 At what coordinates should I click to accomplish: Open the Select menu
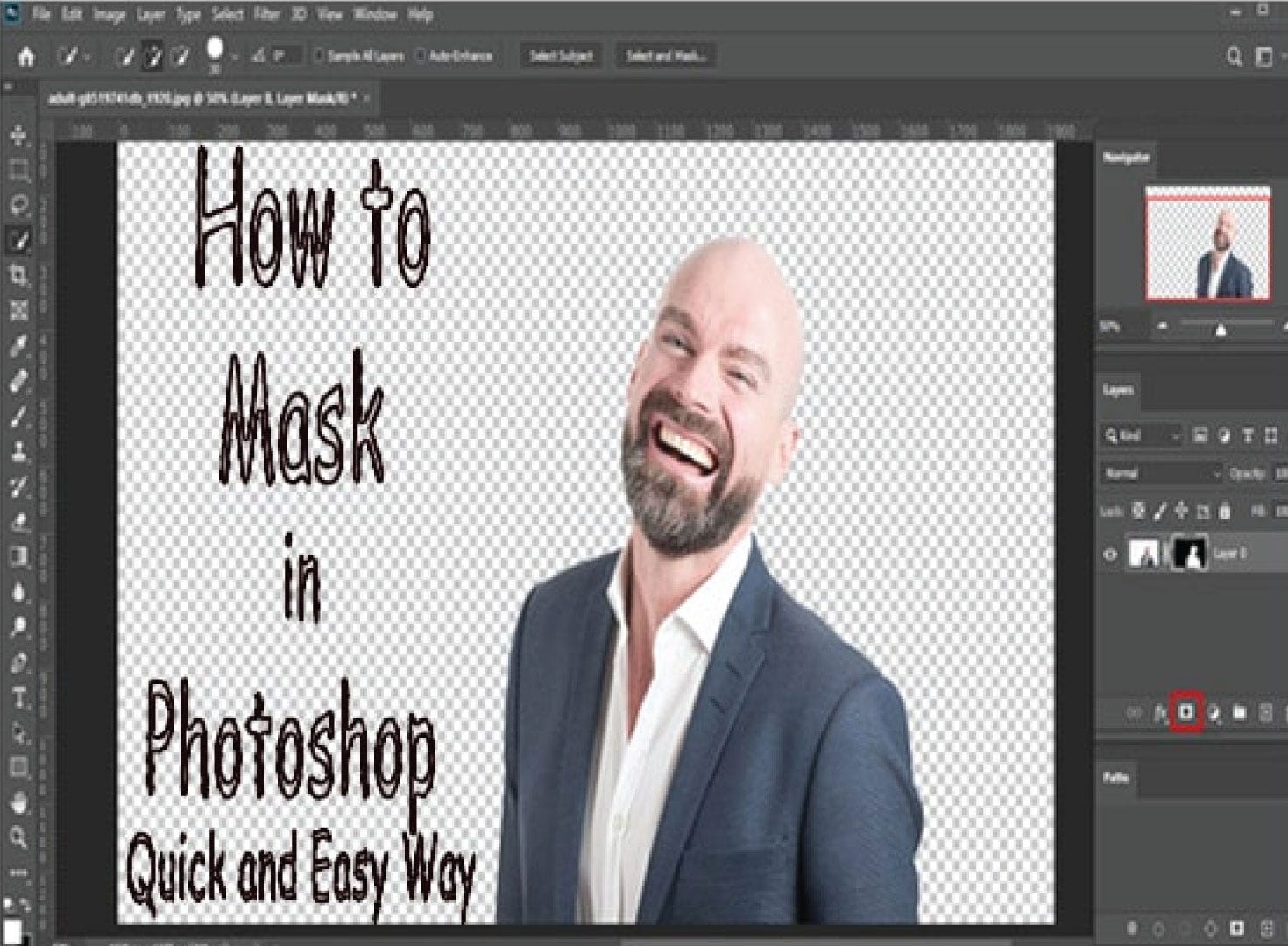point(228,15)
